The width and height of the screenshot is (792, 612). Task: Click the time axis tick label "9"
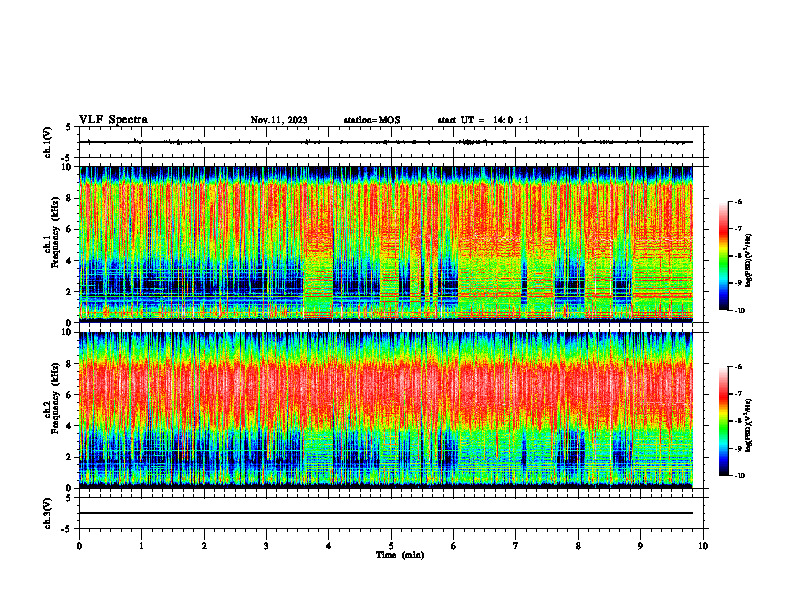click(x=640, y=546)
